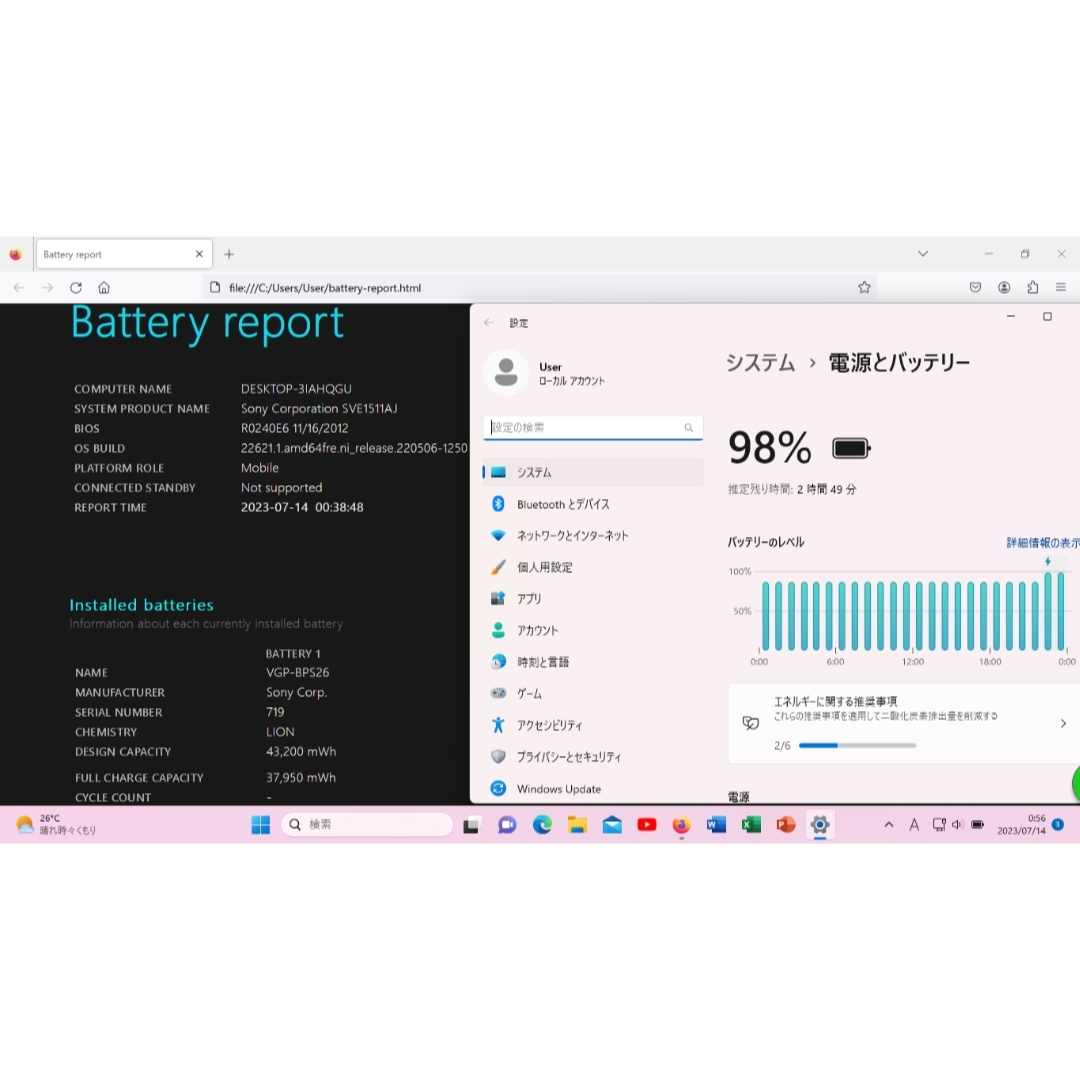This screenshot has height=1080, width=1080.
Task: Open the volume tray icon
Action: [957, 824]
